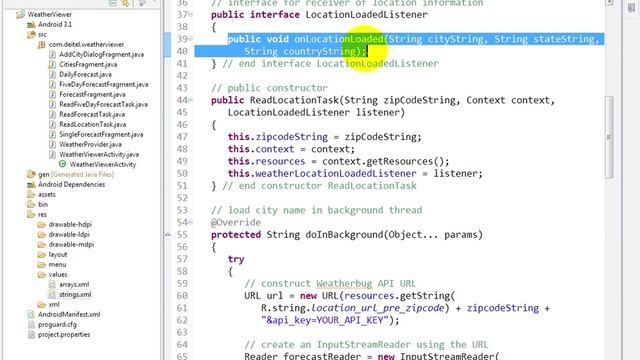Screen dimensions: 640x360
Task: Click 'countryString' on line 40
Action: point(319,51)
